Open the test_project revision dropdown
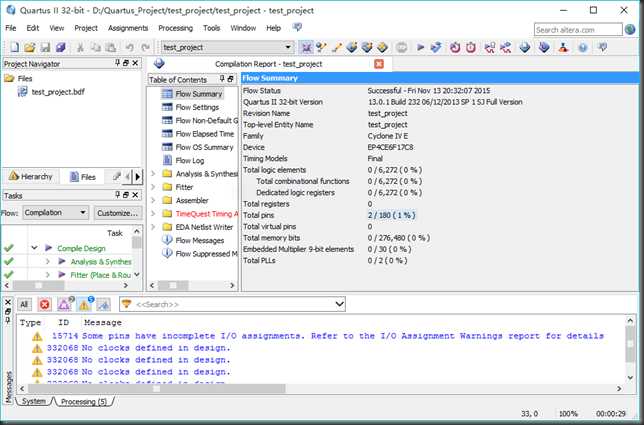The image size is (644, 425). click(288, 47)
